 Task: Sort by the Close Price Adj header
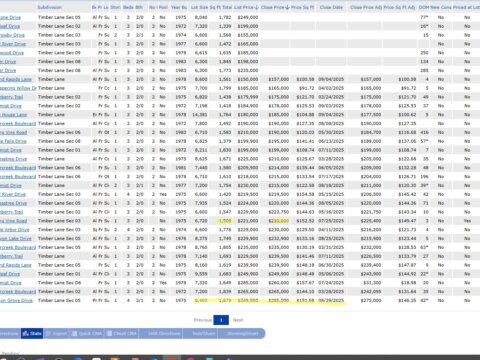click(x=366, y=7)
